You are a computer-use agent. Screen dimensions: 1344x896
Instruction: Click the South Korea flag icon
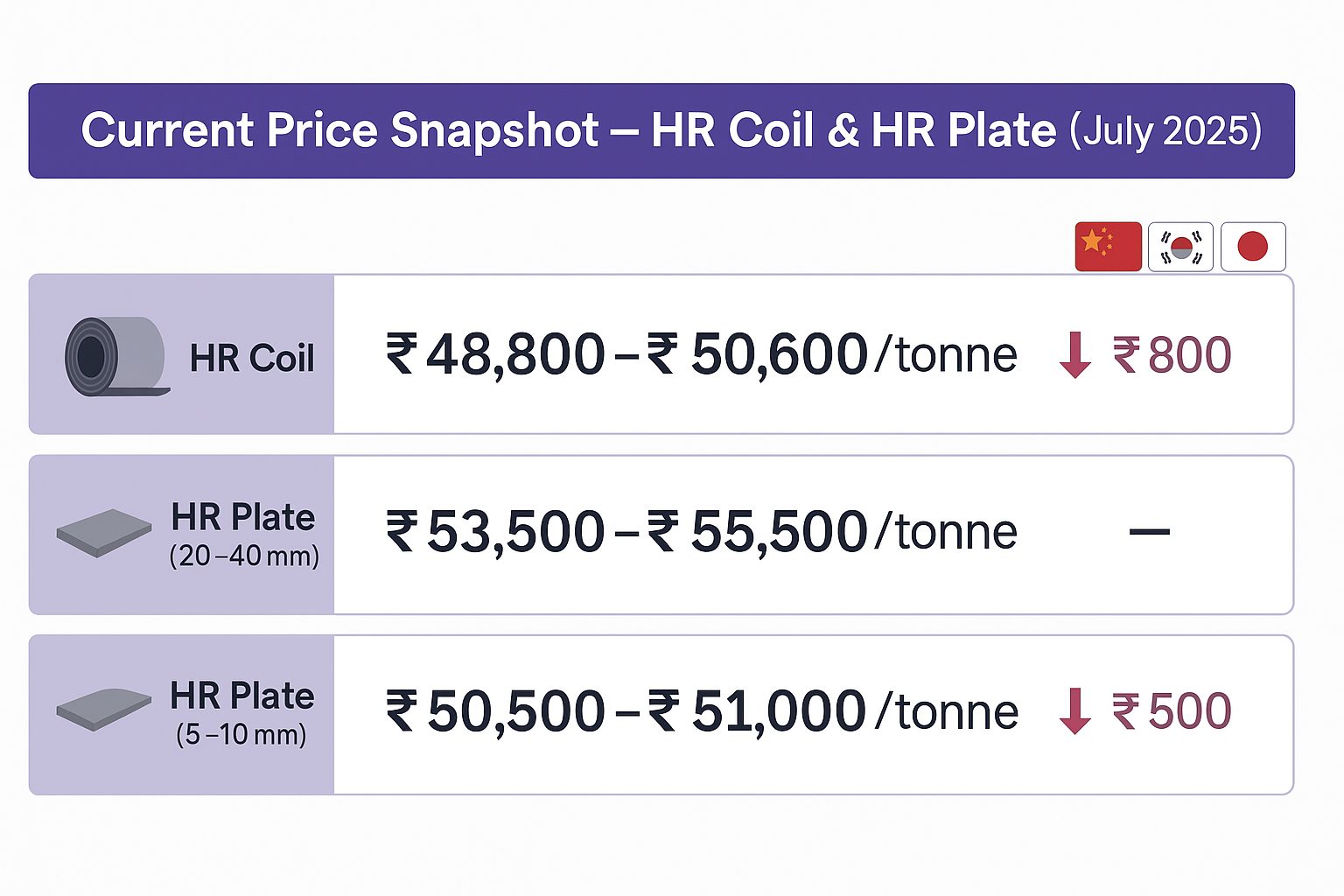coord(1180,247)
